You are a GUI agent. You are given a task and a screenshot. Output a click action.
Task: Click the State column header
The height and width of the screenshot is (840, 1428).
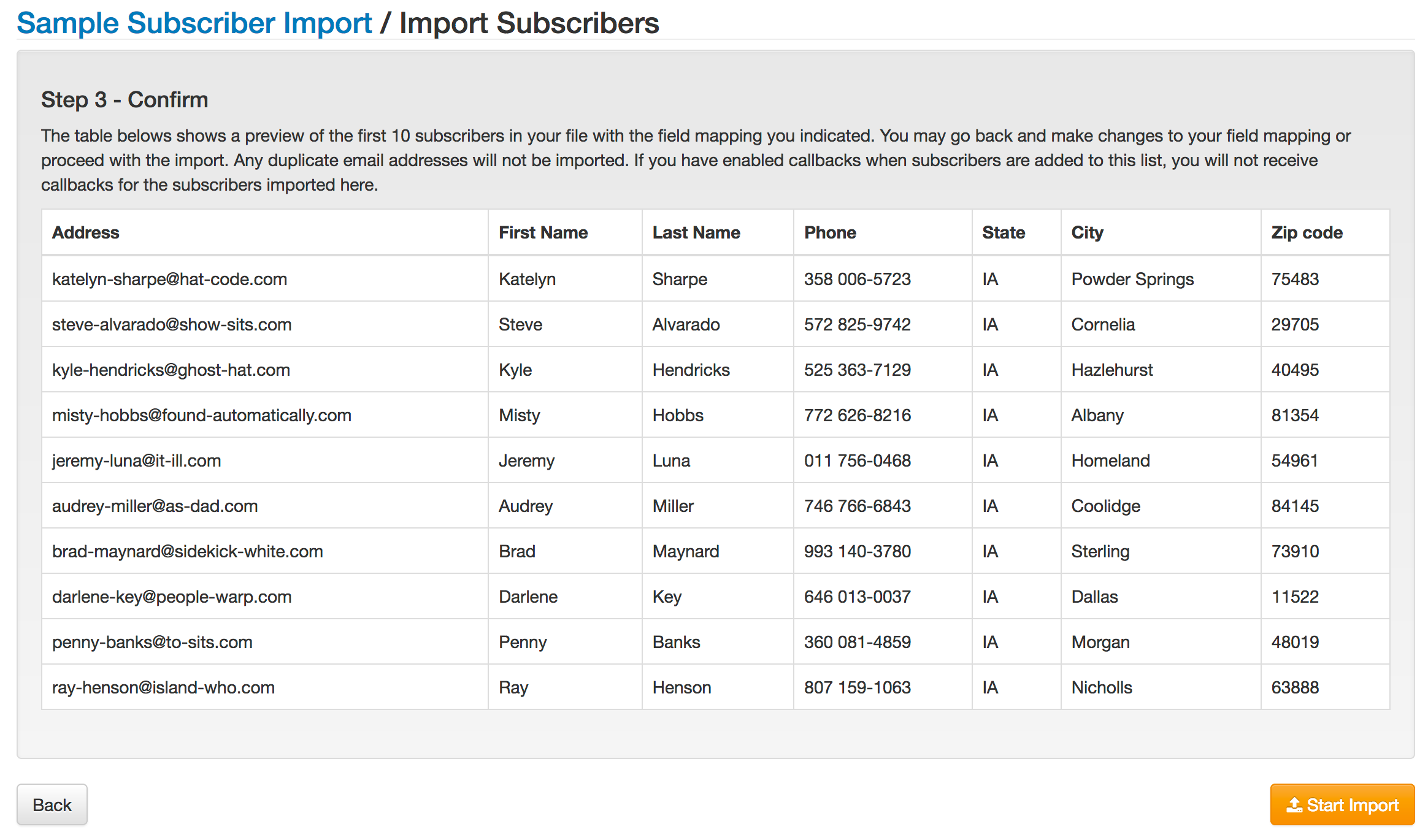click(x=1004, y=233)
